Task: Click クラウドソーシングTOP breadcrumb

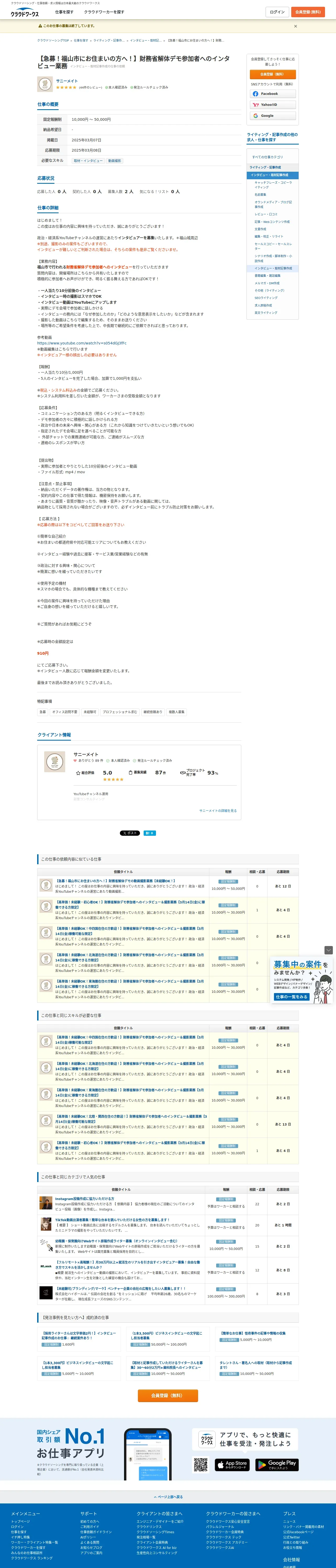Action: tap(53, 41)
